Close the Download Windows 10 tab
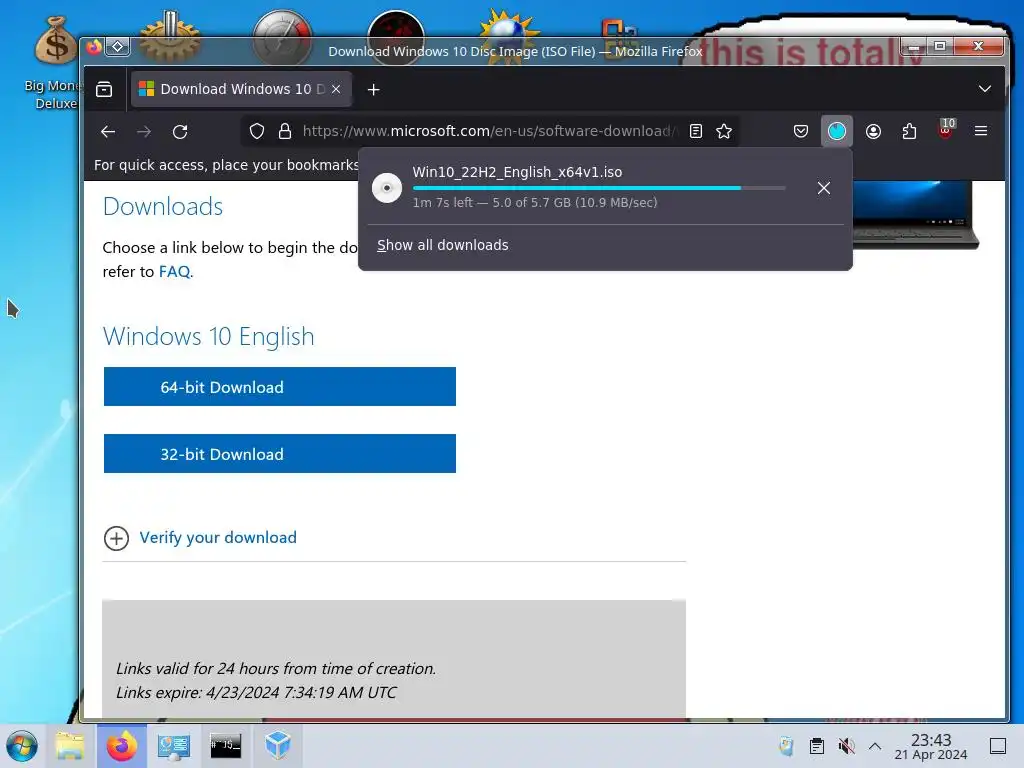Image resolution: width=1024 pixels, height=768 pixels. pyautogui.click(x=336, y=89)
